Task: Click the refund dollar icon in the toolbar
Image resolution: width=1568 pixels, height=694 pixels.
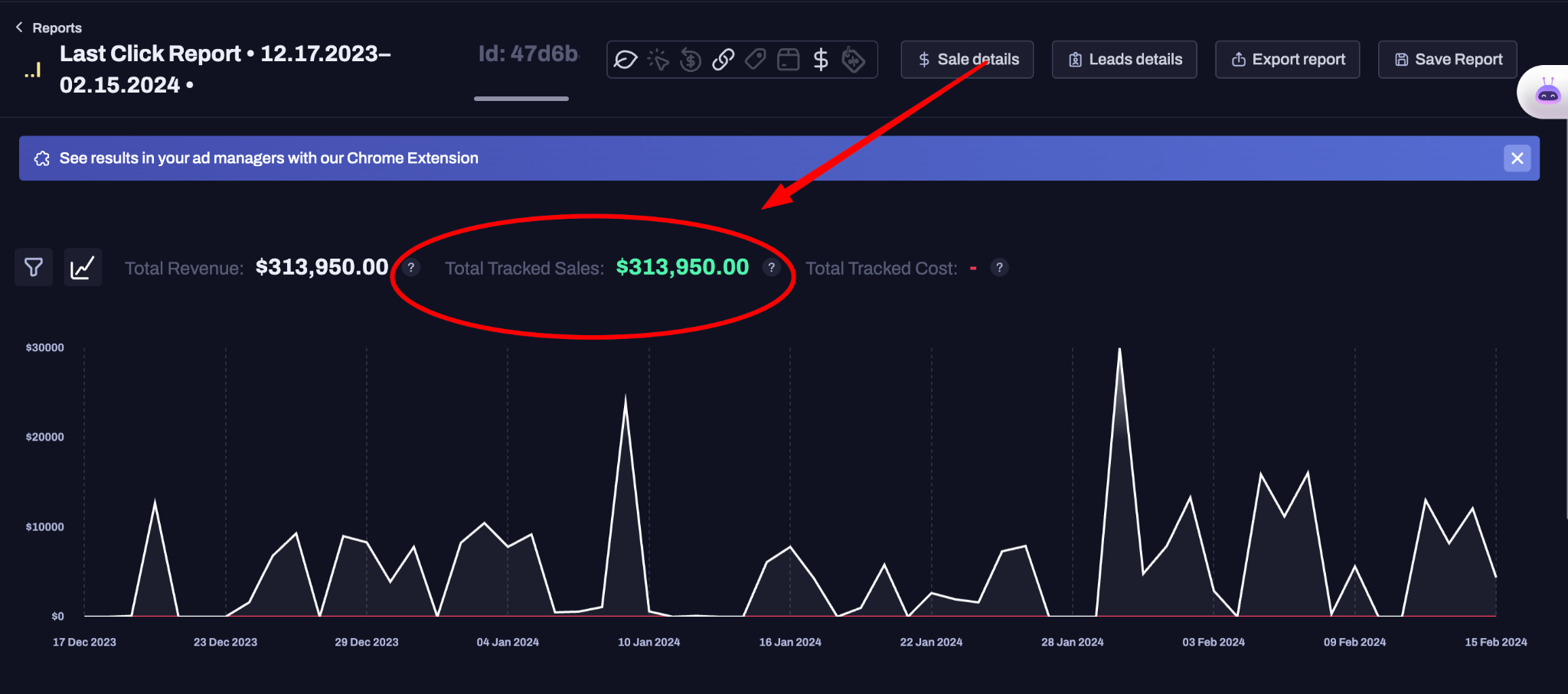Action: click(x=691, y=60)
